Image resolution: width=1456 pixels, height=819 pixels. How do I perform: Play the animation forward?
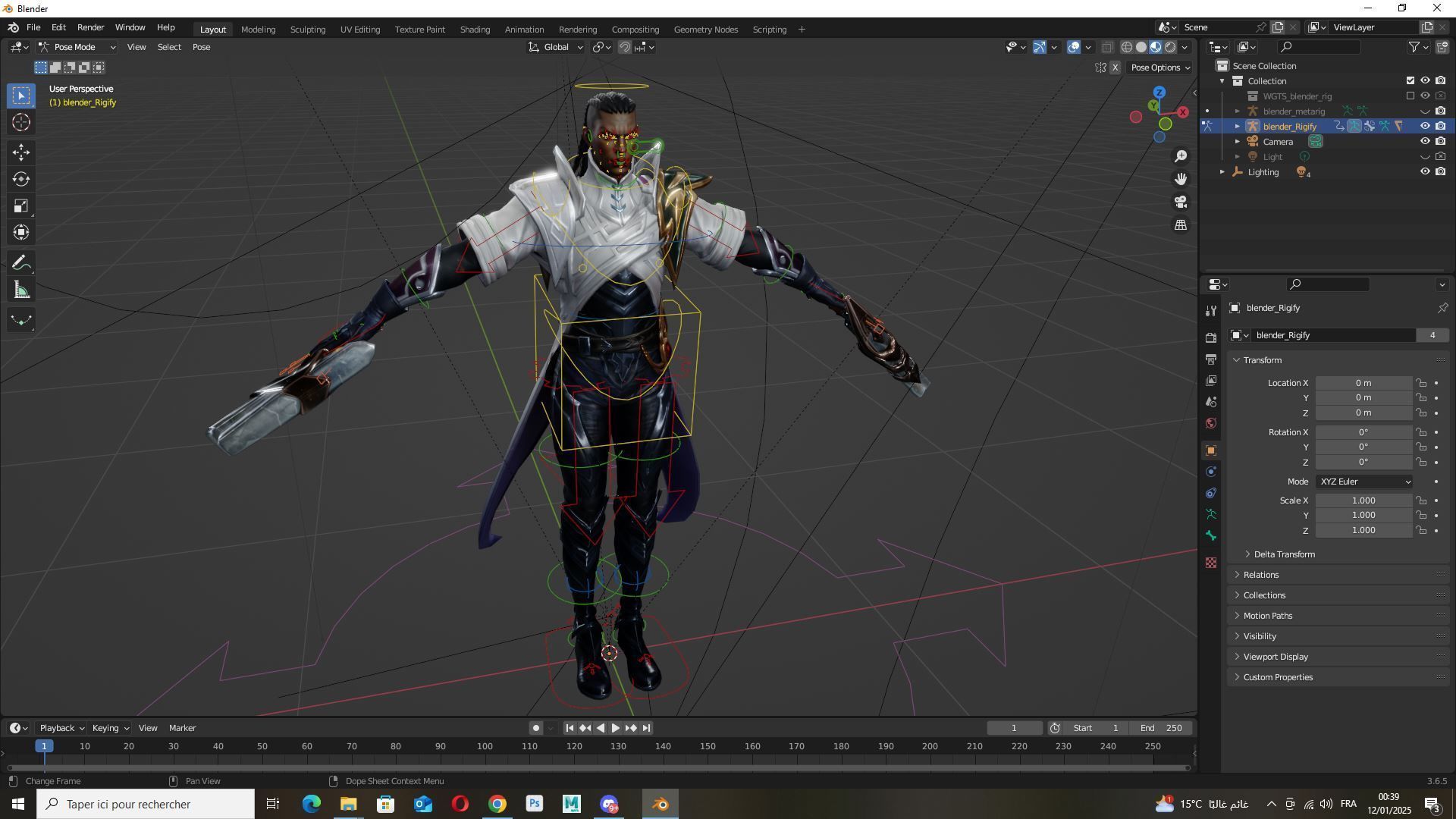(615, 728)
